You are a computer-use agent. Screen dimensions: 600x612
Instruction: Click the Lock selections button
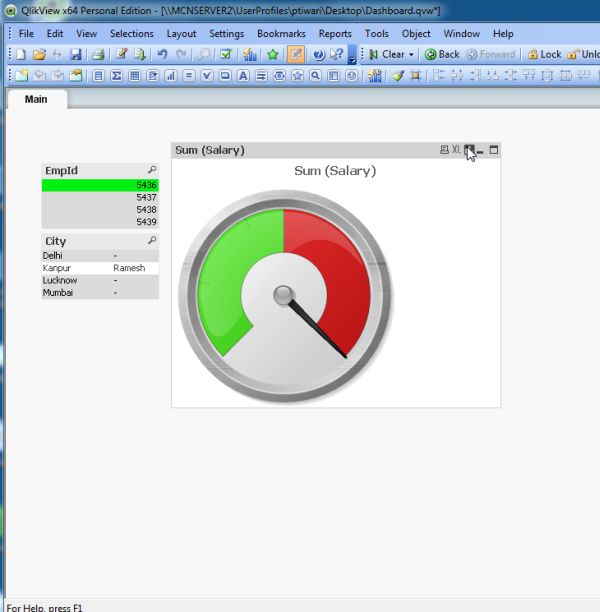coord(544,54)
